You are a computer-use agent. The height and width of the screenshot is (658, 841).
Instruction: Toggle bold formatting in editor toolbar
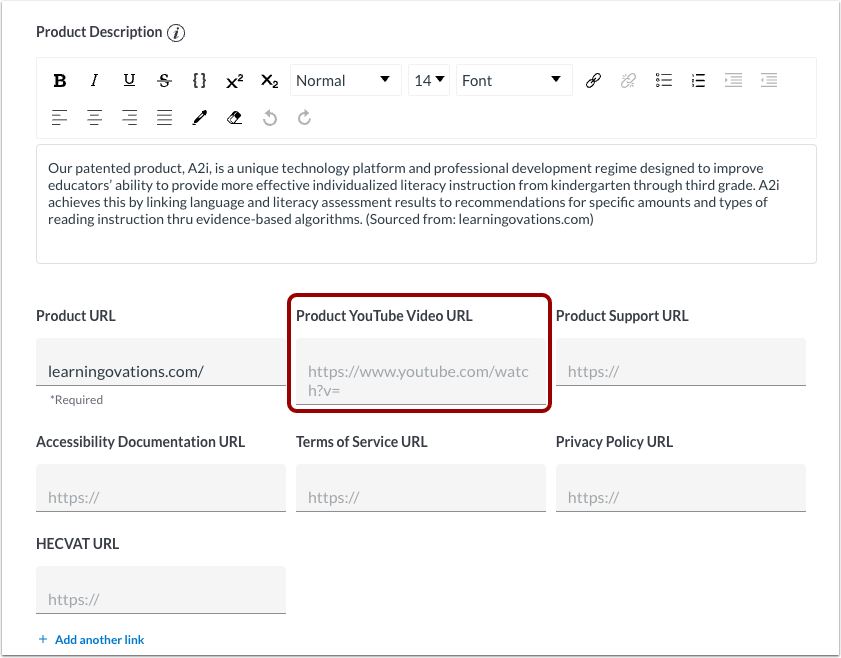pos(60,80)
